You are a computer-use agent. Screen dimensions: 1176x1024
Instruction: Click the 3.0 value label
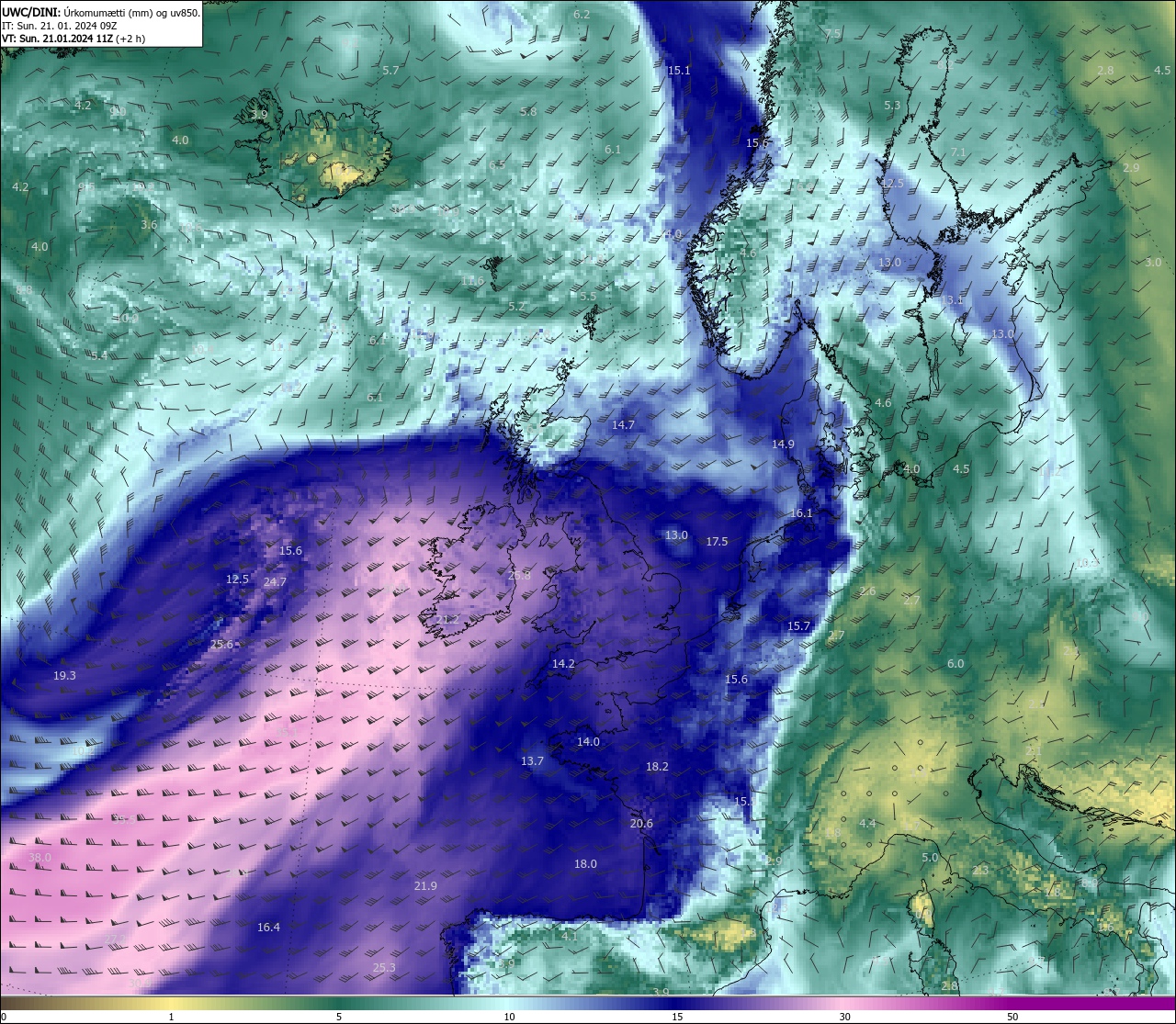(1153, 263)
